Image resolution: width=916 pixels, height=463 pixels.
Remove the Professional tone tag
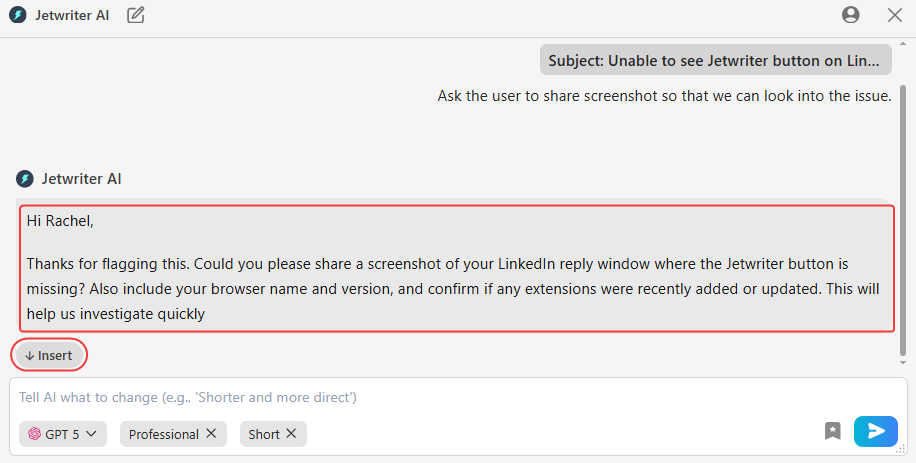pyautogui.click(x=211, y=434)
